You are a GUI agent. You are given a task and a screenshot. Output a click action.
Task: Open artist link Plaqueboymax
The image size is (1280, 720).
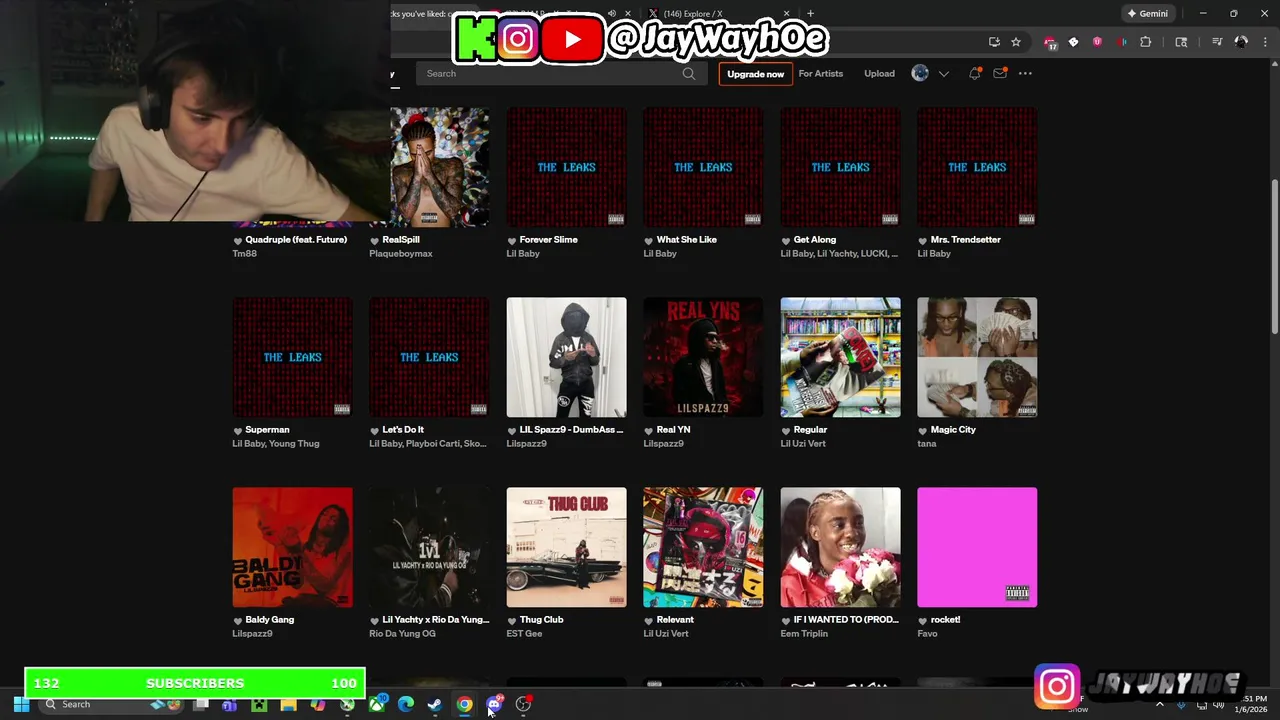click(x=401, y=254)
